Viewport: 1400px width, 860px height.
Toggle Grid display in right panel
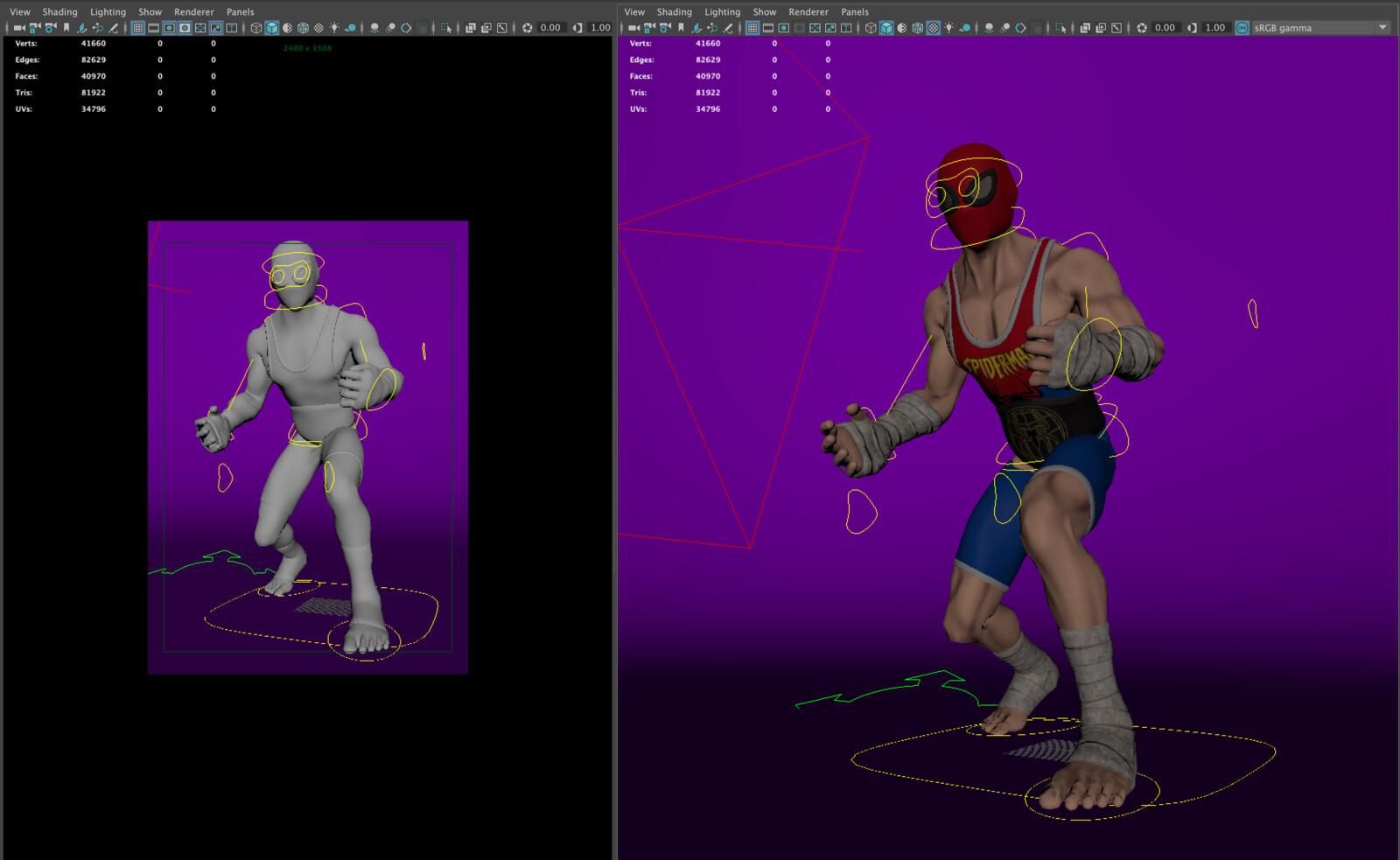(x=752, y=28)
